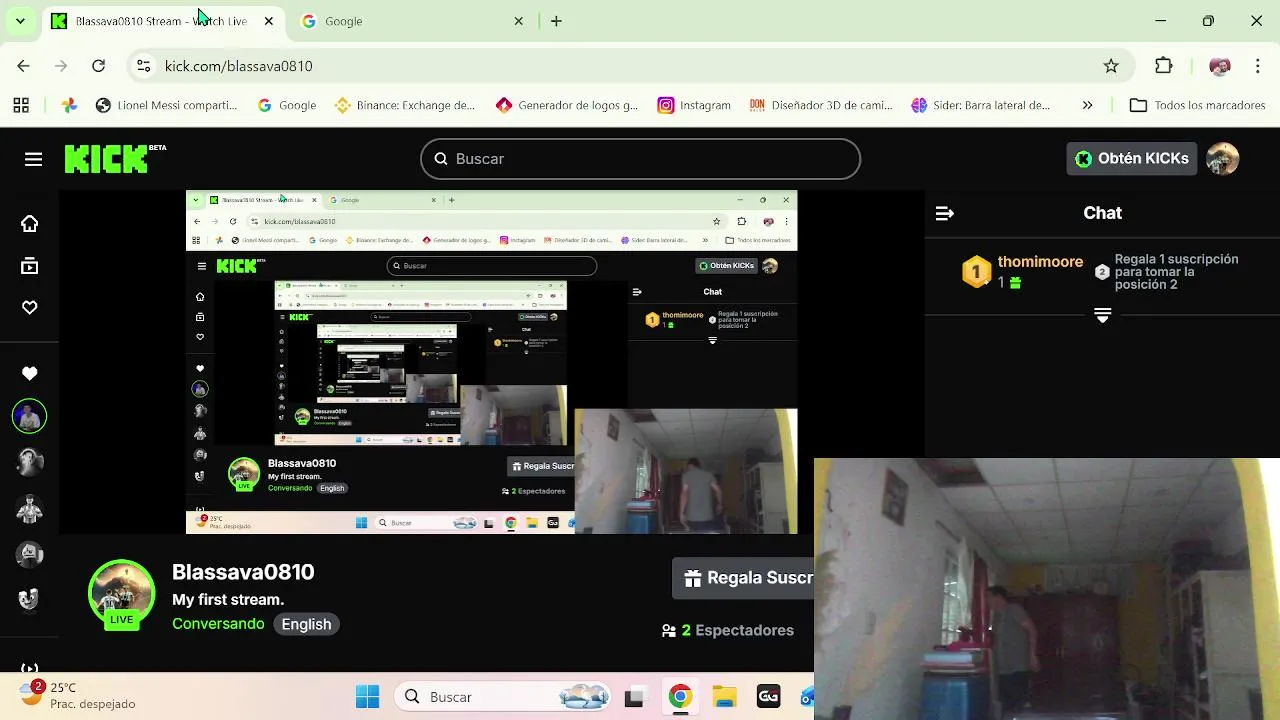Screen dimensions: 1280x720
Task: Click the number 1 gold rank badge
Action: pyautogui.click(x=977, y=272)
